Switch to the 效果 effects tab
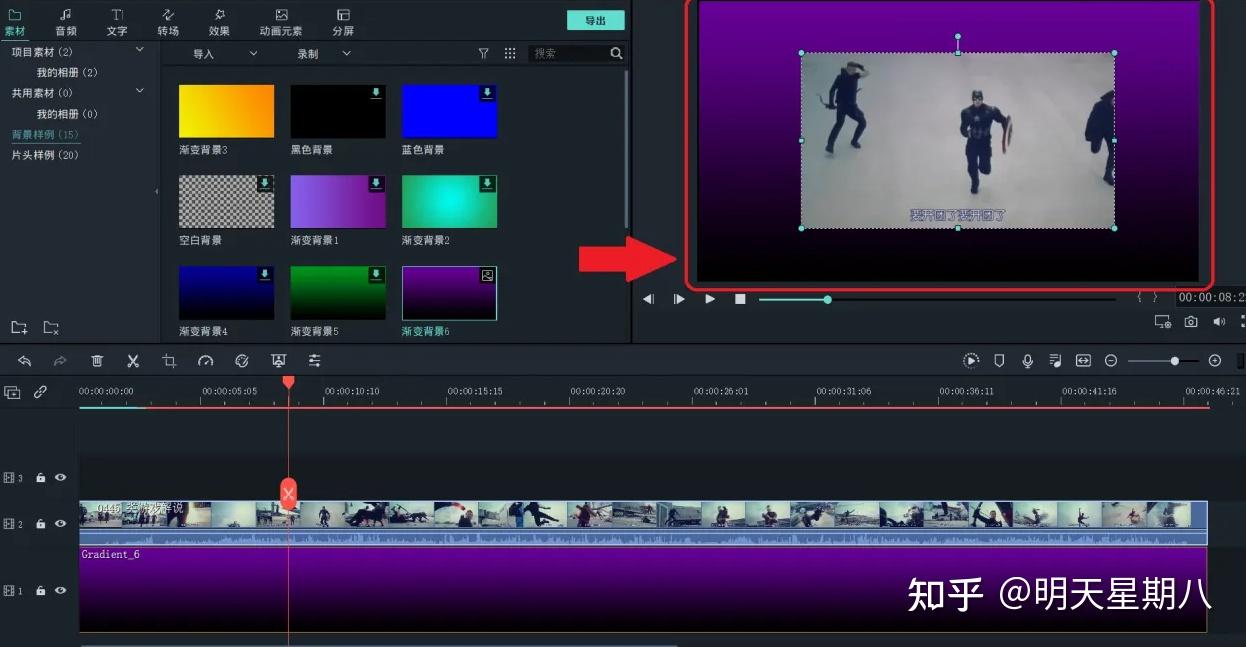 click(220, 22)
